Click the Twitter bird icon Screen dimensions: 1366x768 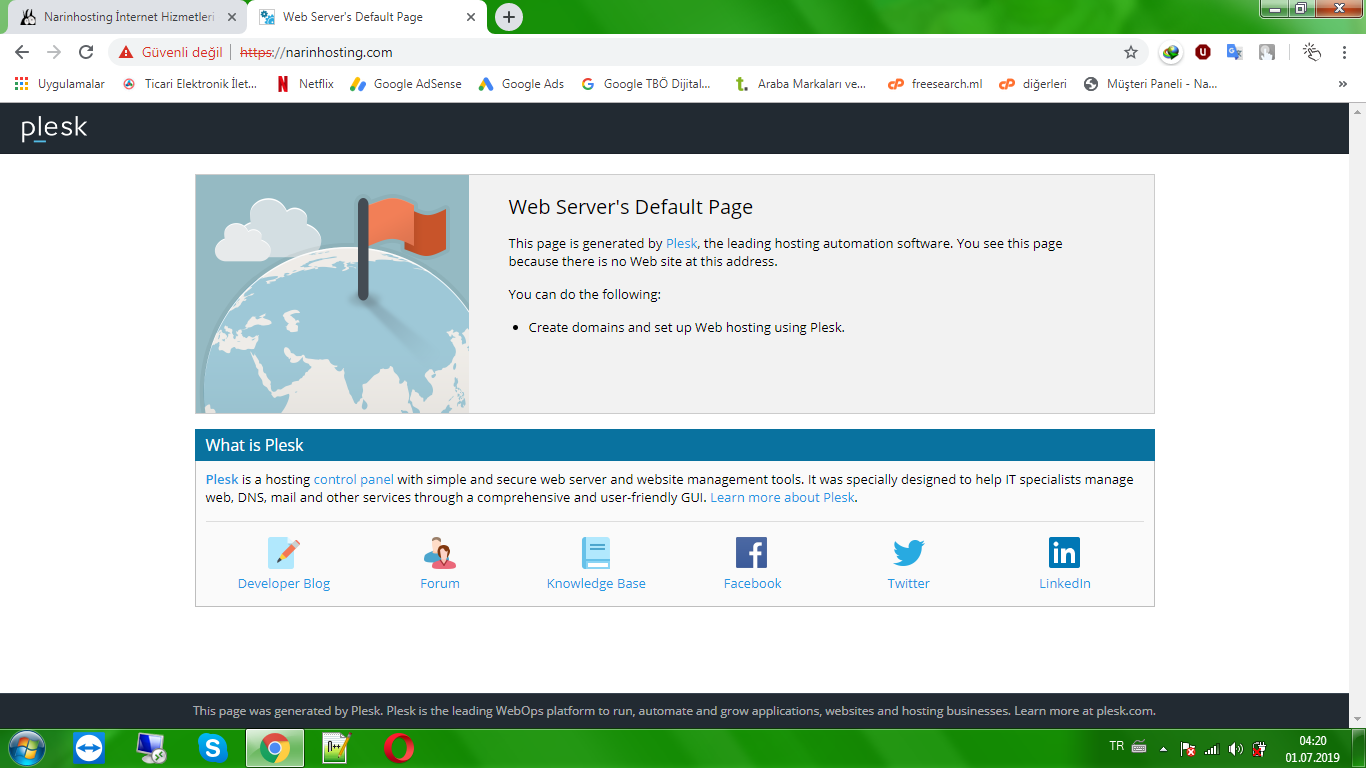[x=909, y=552]
